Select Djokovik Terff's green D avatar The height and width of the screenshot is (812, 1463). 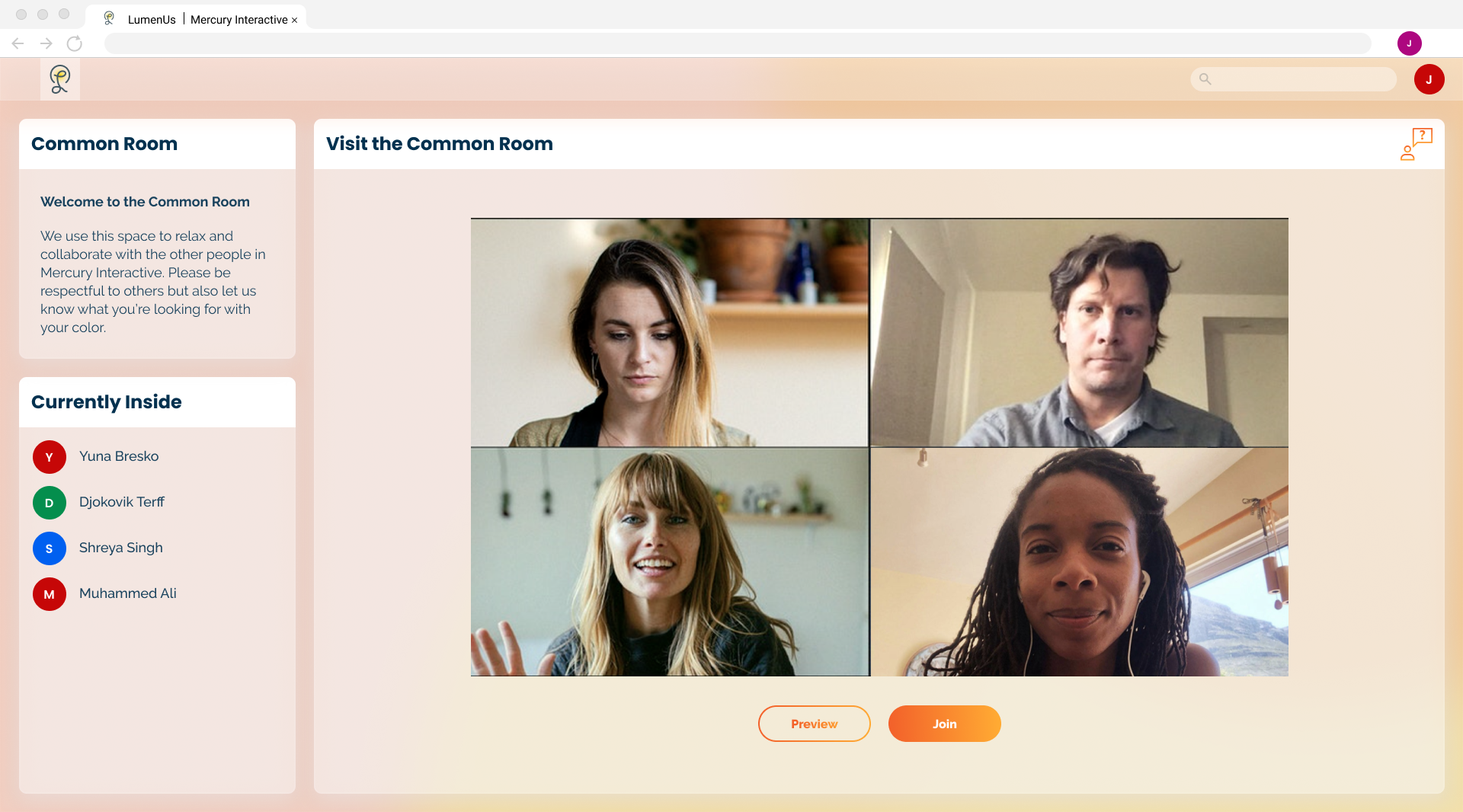[x=50, y=503]
